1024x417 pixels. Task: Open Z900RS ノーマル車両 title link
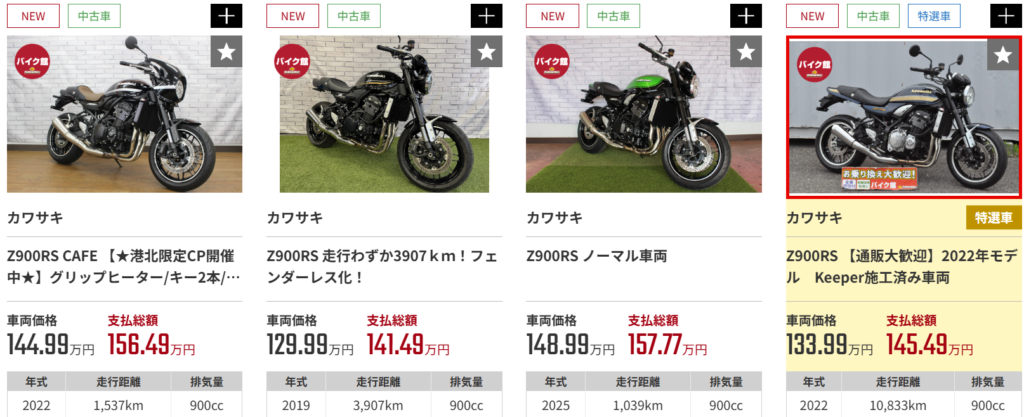coord(597,256)
